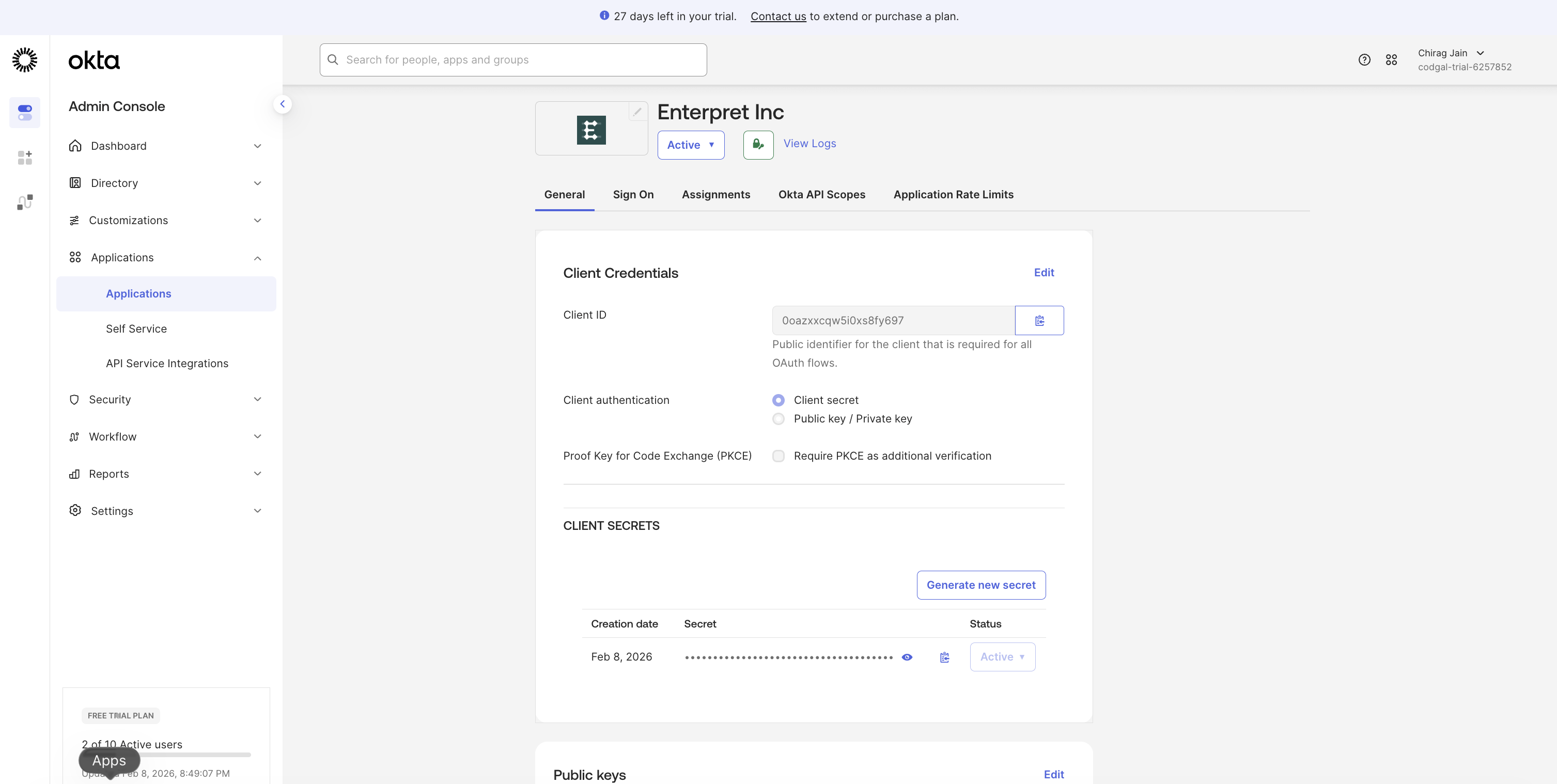
Task: Click the green provisioning key icon
Action: click(x=758, y=145)
